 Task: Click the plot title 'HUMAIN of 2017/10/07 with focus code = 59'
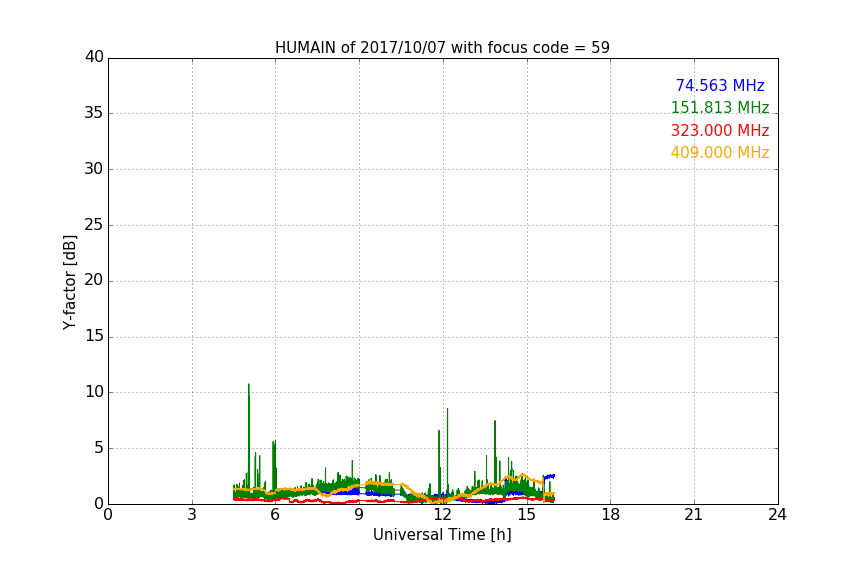pyautogui.click(x=442, y=48)
